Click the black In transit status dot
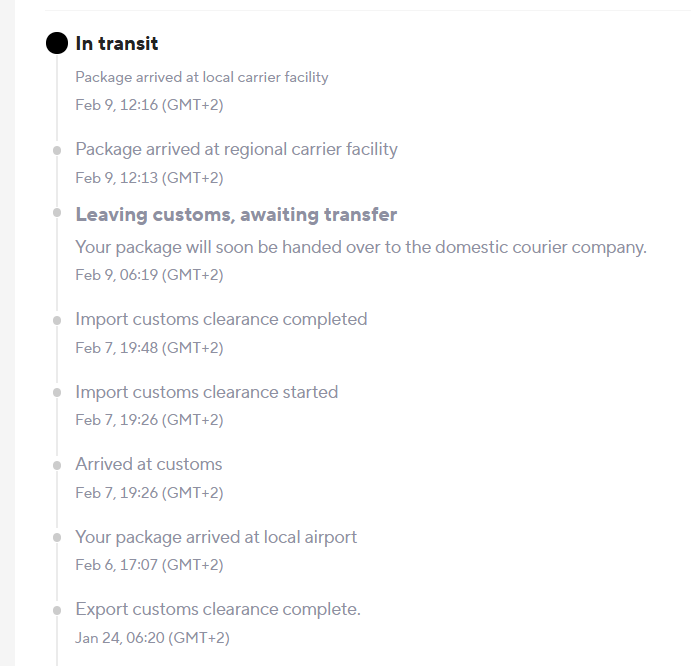 57,43
